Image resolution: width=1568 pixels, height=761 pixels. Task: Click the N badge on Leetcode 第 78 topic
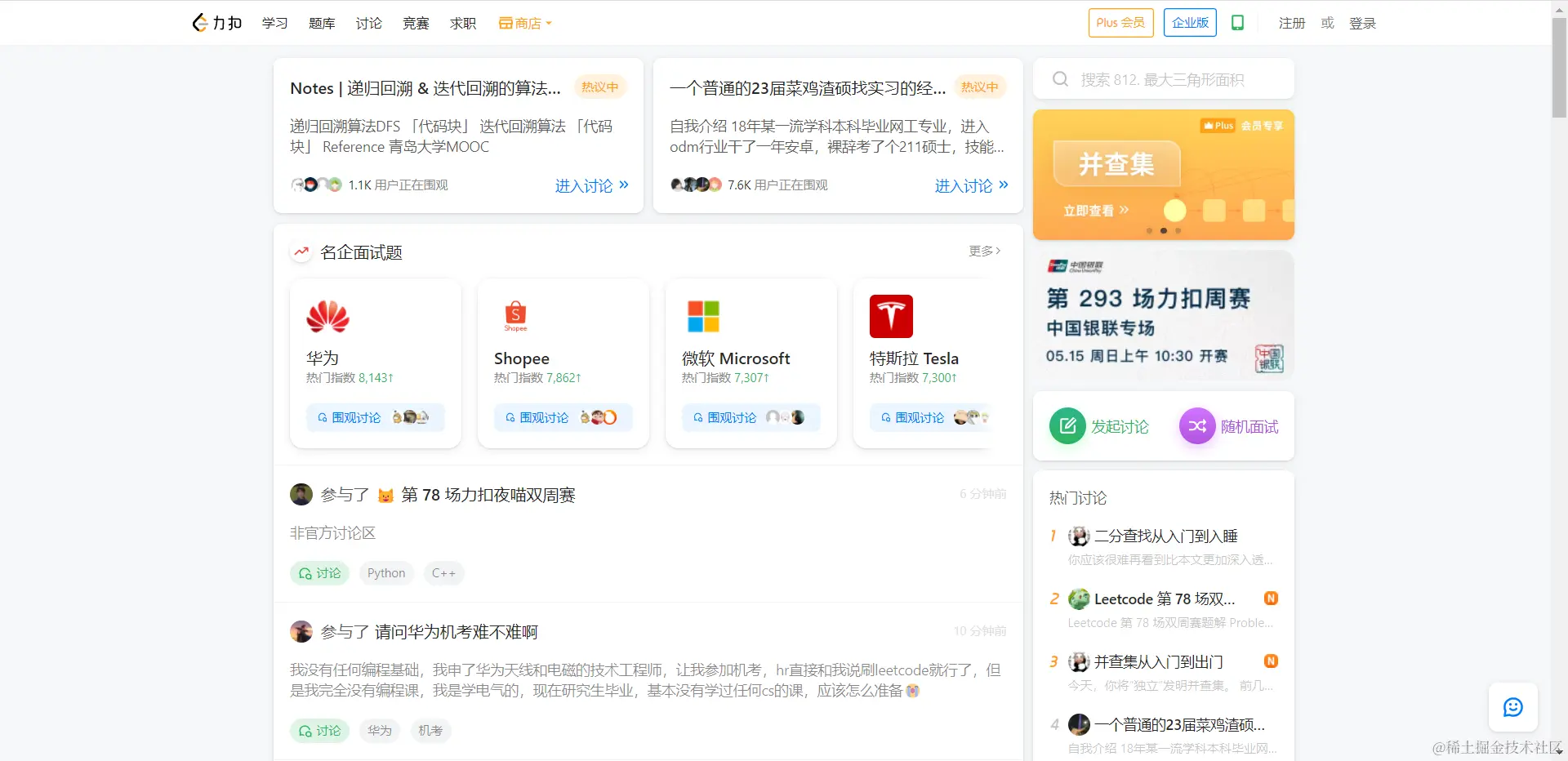(1271, 599)
